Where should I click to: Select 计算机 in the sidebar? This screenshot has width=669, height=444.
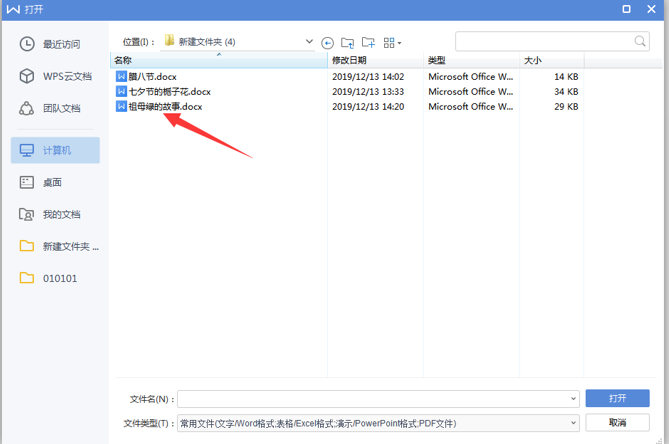point(55,150)
